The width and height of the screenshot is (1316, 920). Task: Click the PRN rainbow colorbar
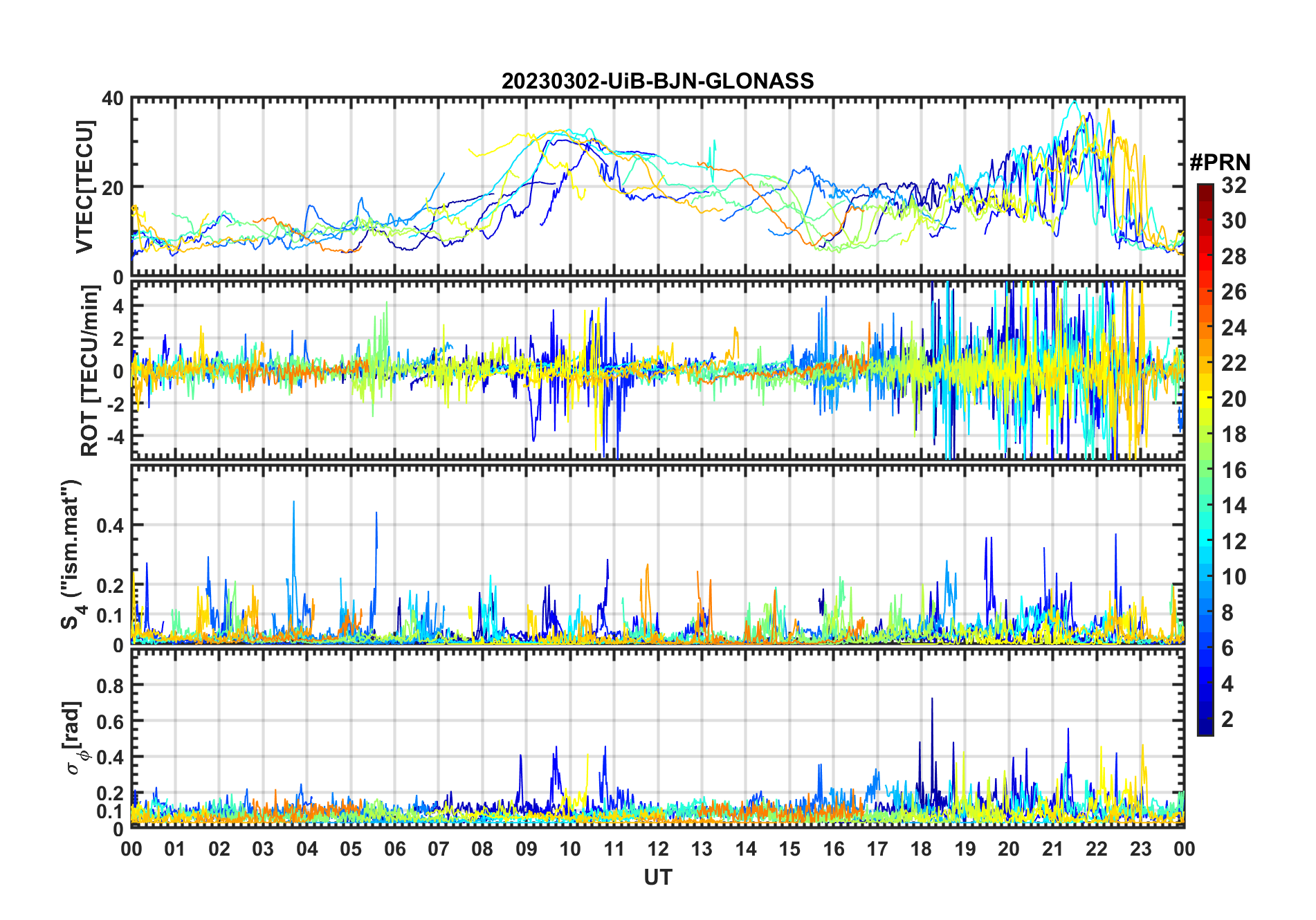1205,459
